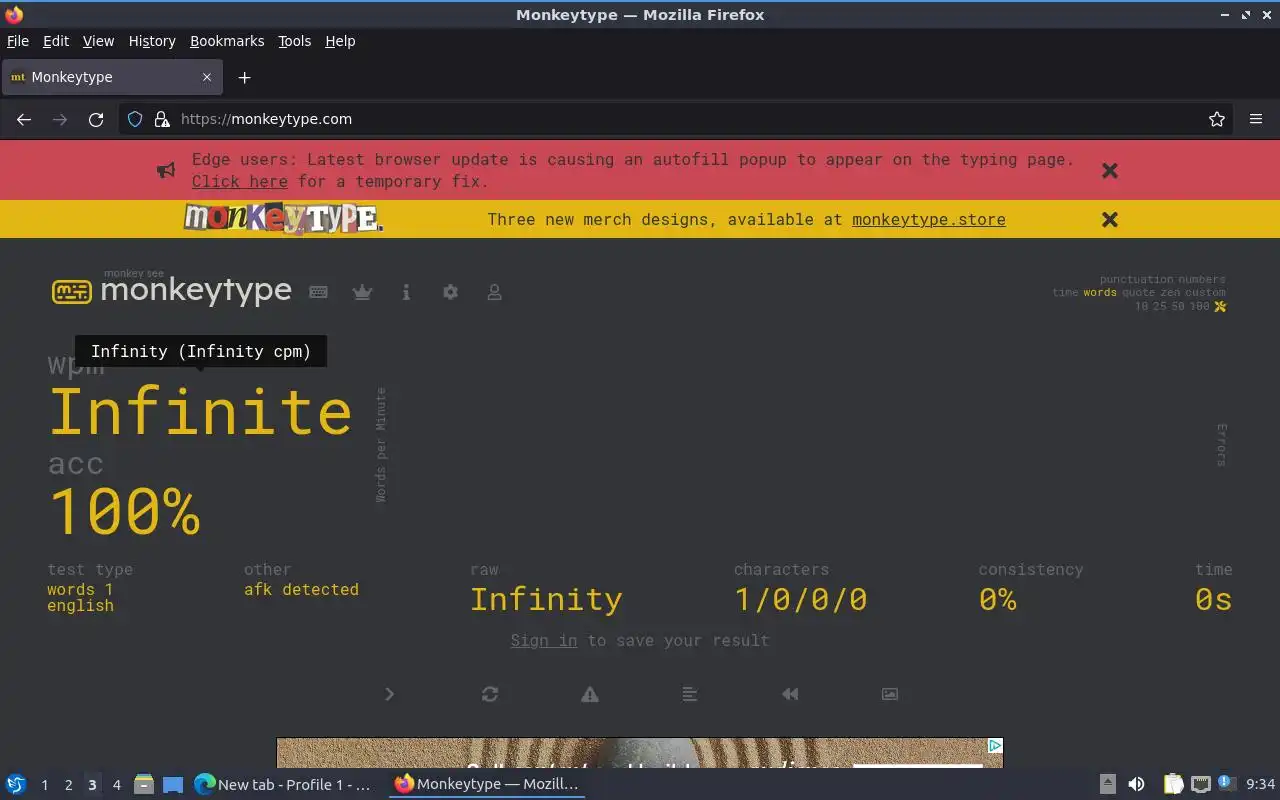1280x800 pixels.
Task: Open the tracking protection shield icon
Action: coord(135,119)
